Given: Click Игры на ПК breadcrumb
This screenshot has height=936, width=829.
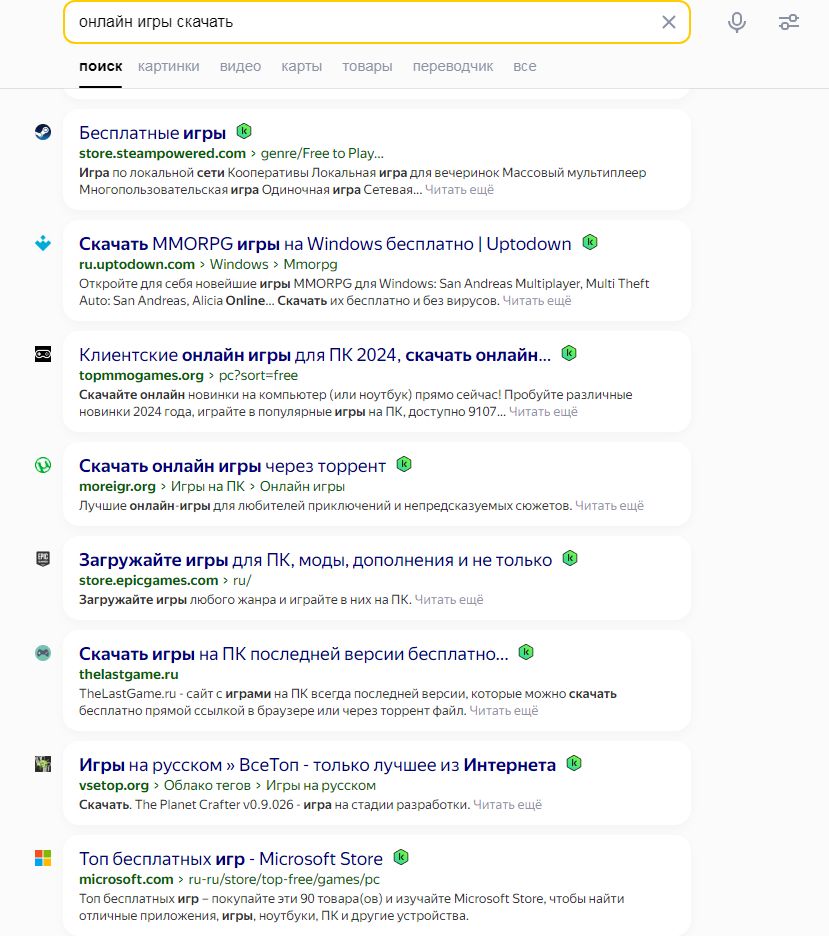Looking at the screenshot, I should click(208, 487).
